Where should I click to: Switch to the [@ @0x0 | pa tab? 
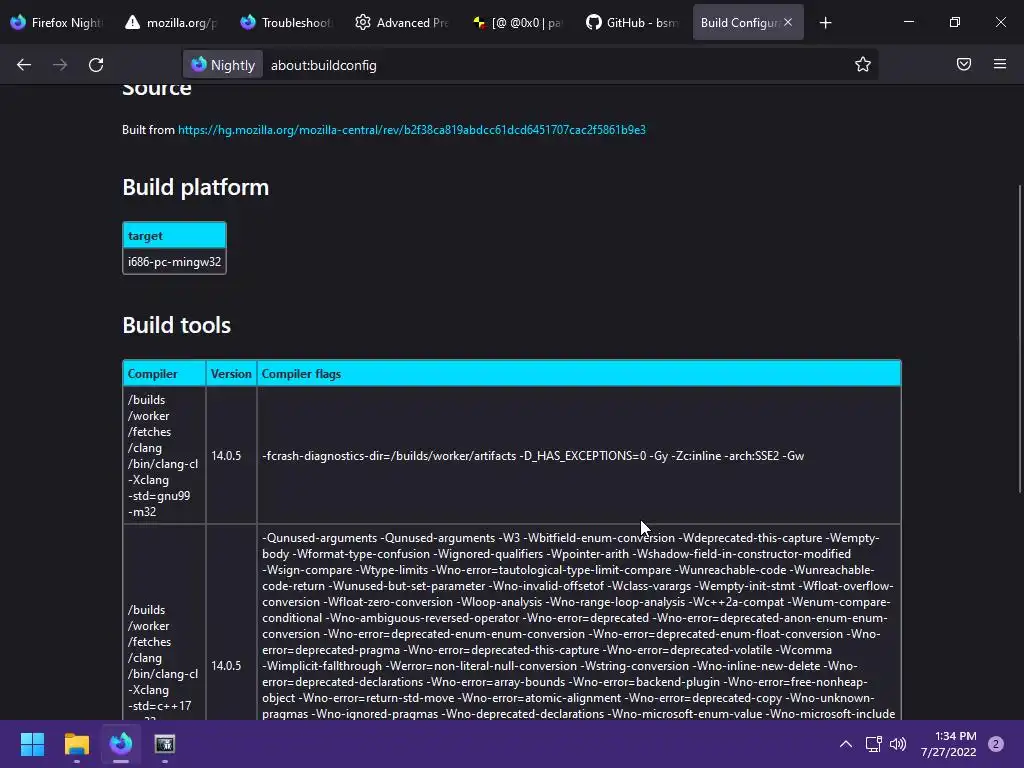(516, 23)
